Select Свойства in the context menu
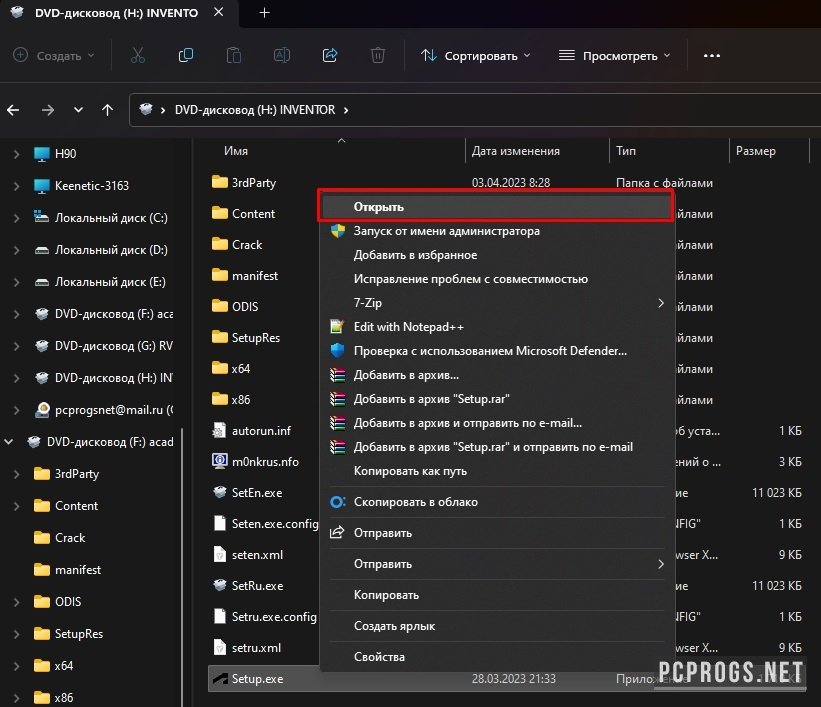 coord(379,657)
